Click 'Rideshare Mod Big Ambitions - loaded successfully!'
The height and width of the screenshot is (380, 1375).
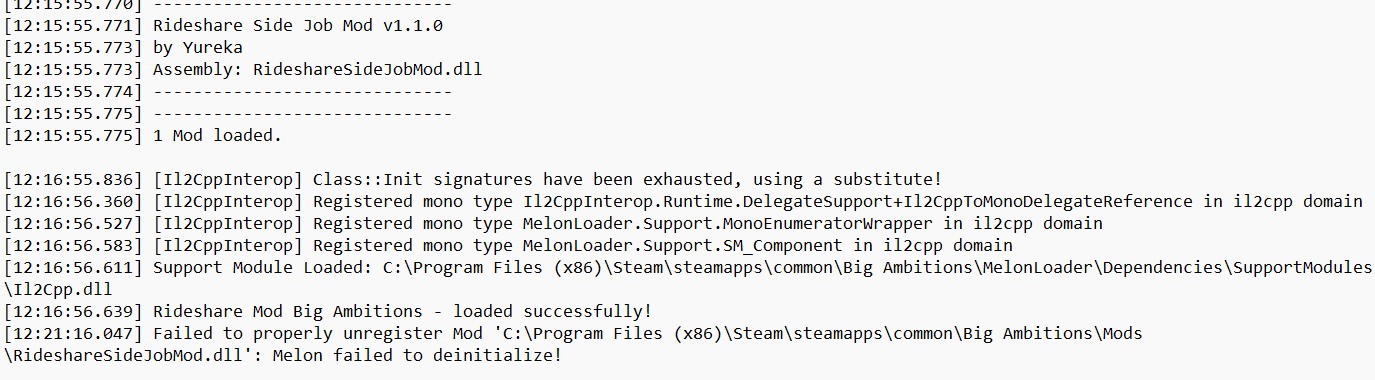point(402,310)
